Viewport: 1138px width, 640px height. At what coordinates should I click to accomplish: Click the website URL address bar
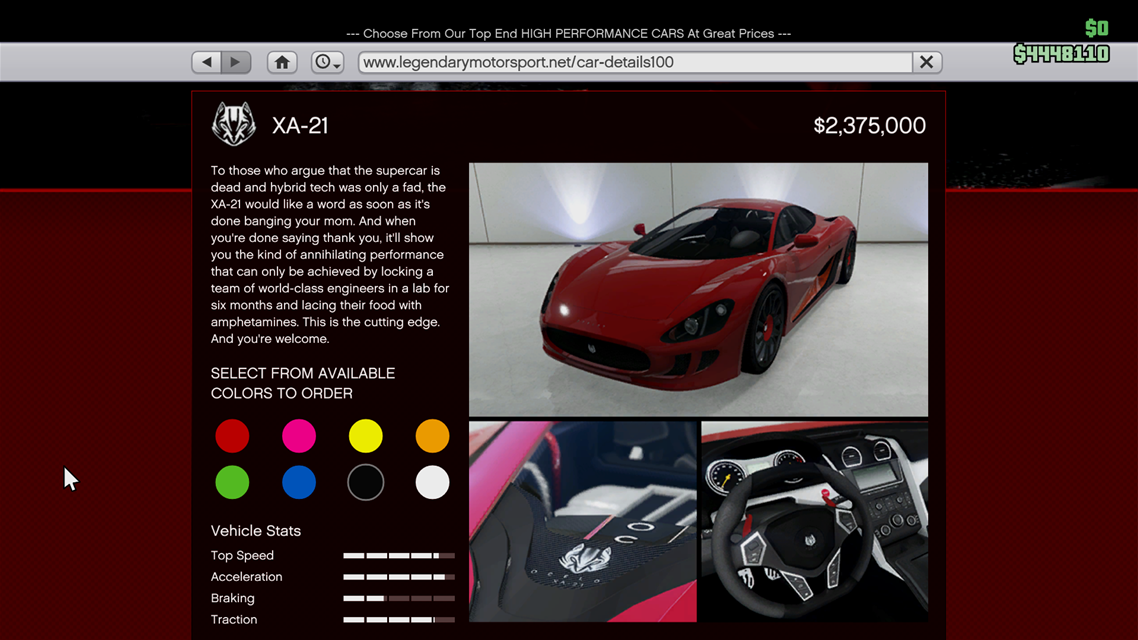coord(635,62)
